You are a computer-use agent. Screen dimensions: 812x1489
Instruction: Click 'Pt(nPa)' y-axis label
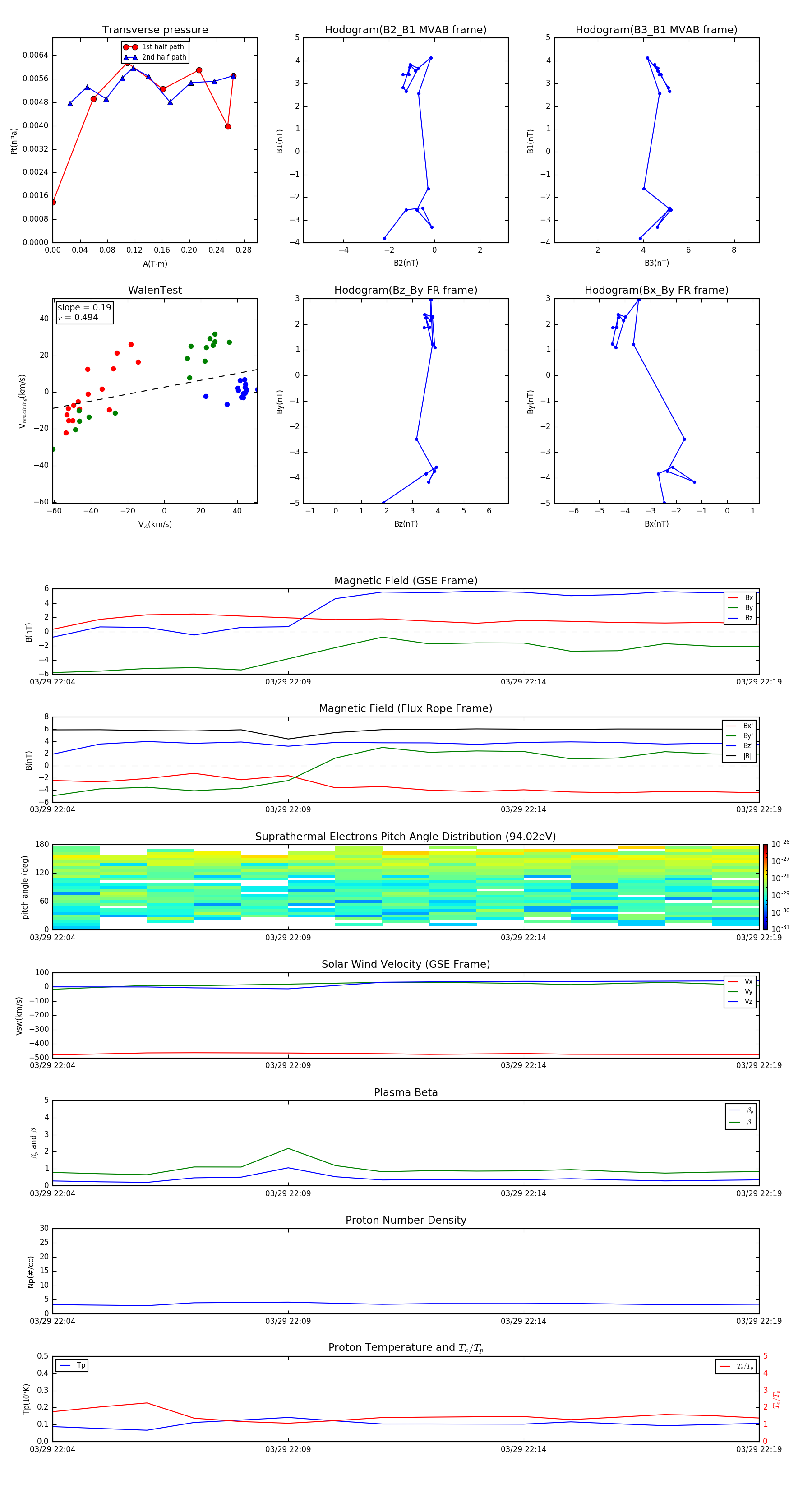tap(14, 141)
